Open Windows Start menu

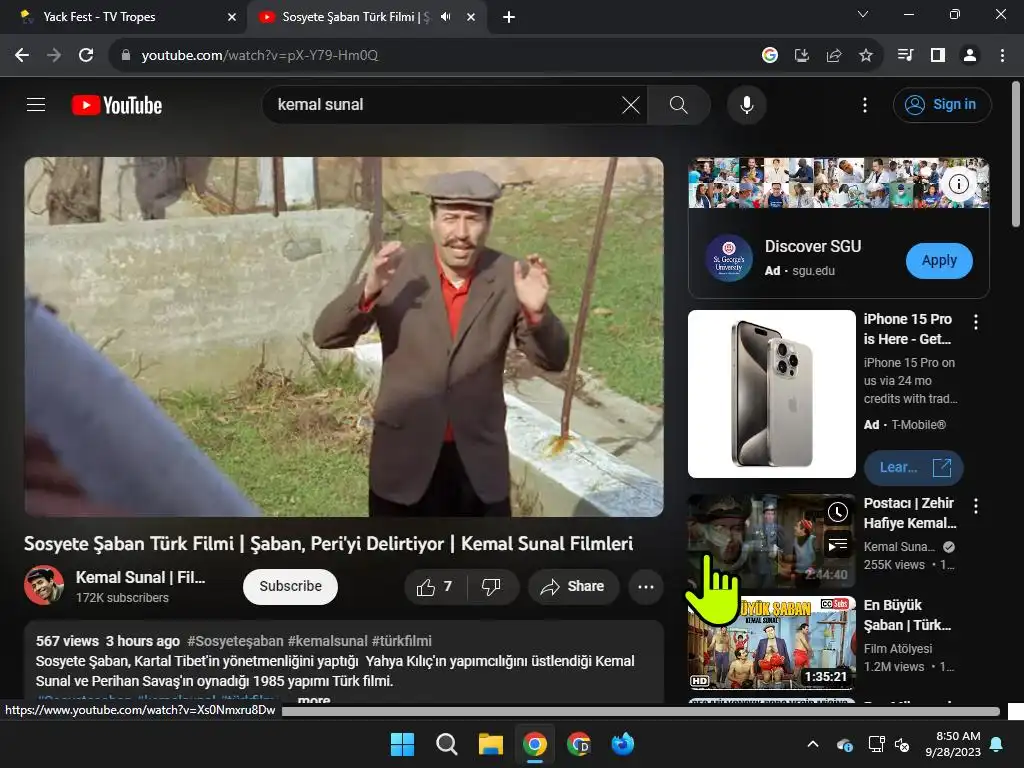pyautogui.click(x=402, y=744)
